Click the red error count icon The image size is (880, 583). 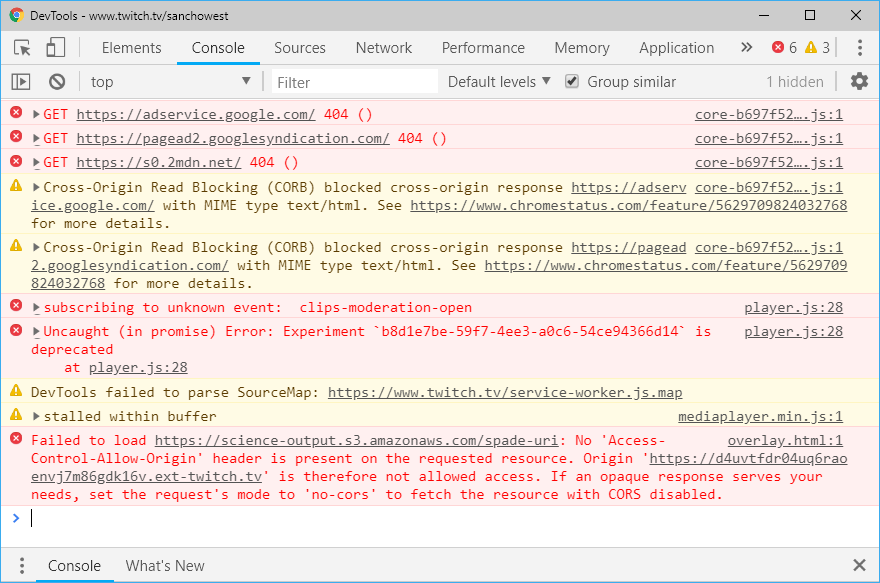click(778, 48)
